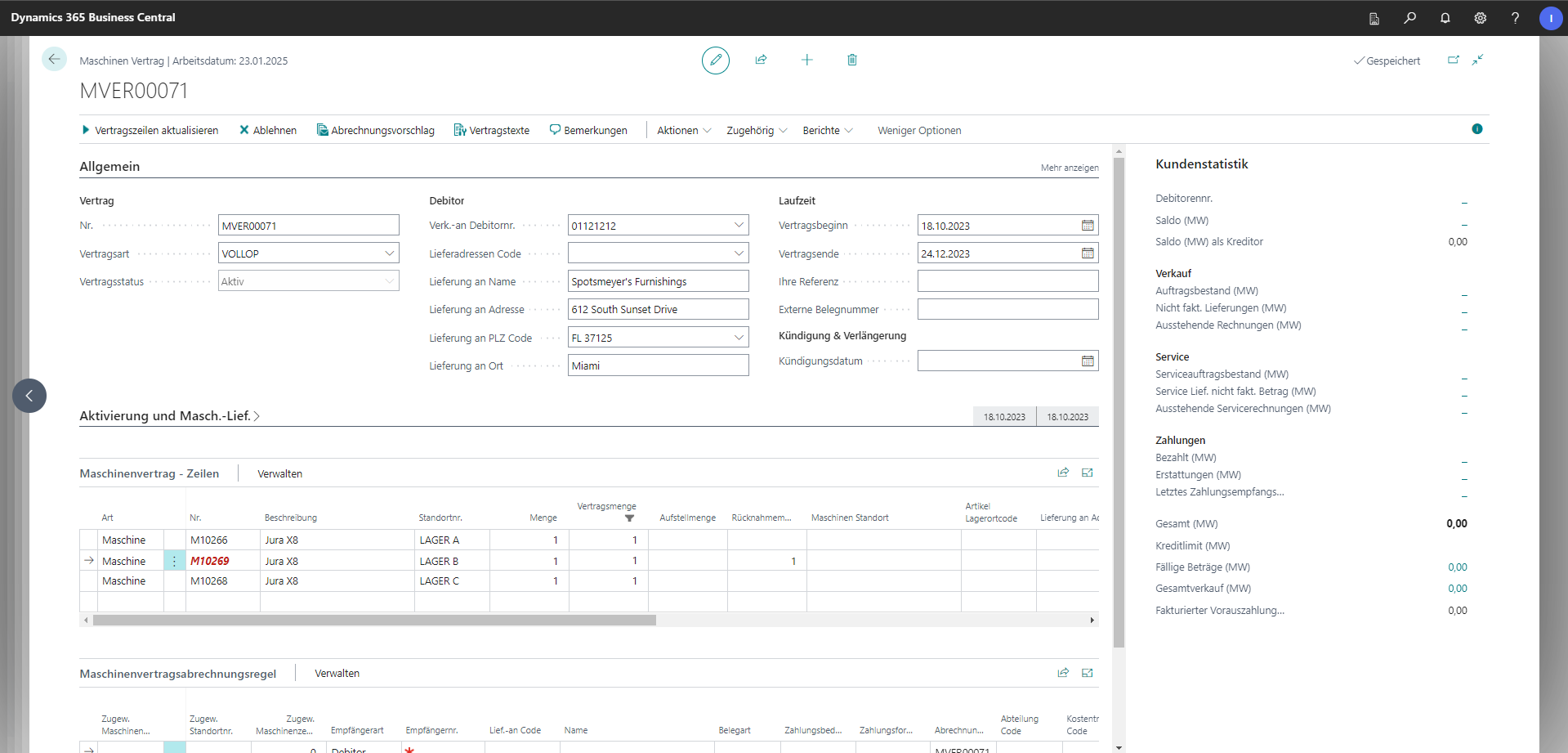
Task: Open page in new window icon
Action: pos(1453,60)
